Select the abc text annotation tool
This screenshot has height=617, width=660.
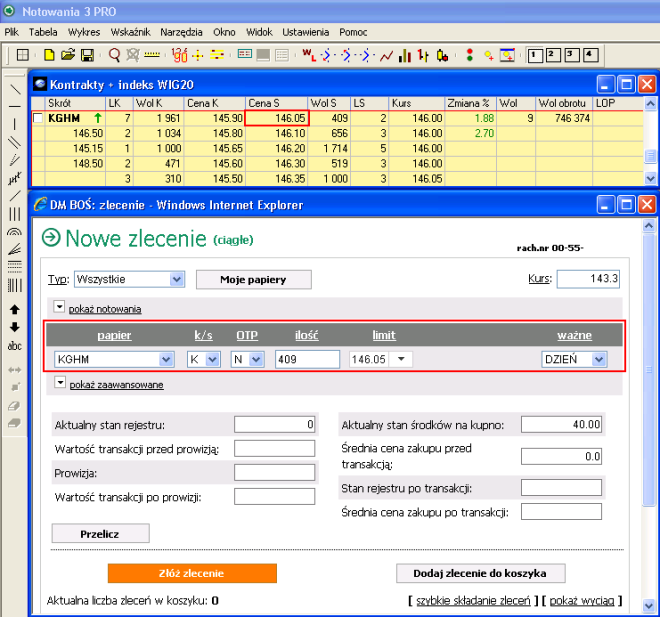(x=15, y=346)
